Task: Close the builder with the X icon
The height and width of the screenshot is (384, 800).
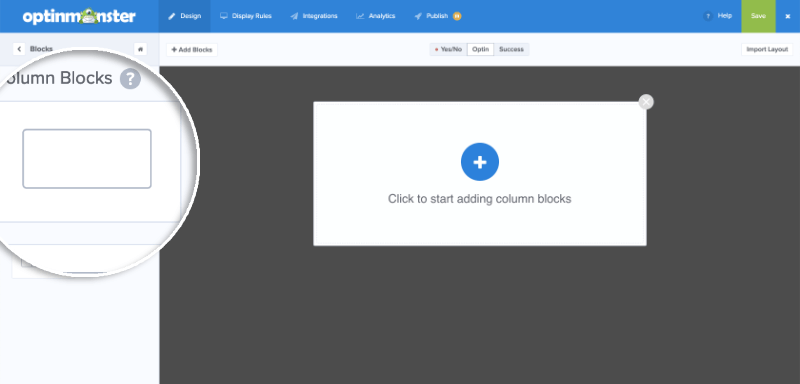Action: pos(788,16)
